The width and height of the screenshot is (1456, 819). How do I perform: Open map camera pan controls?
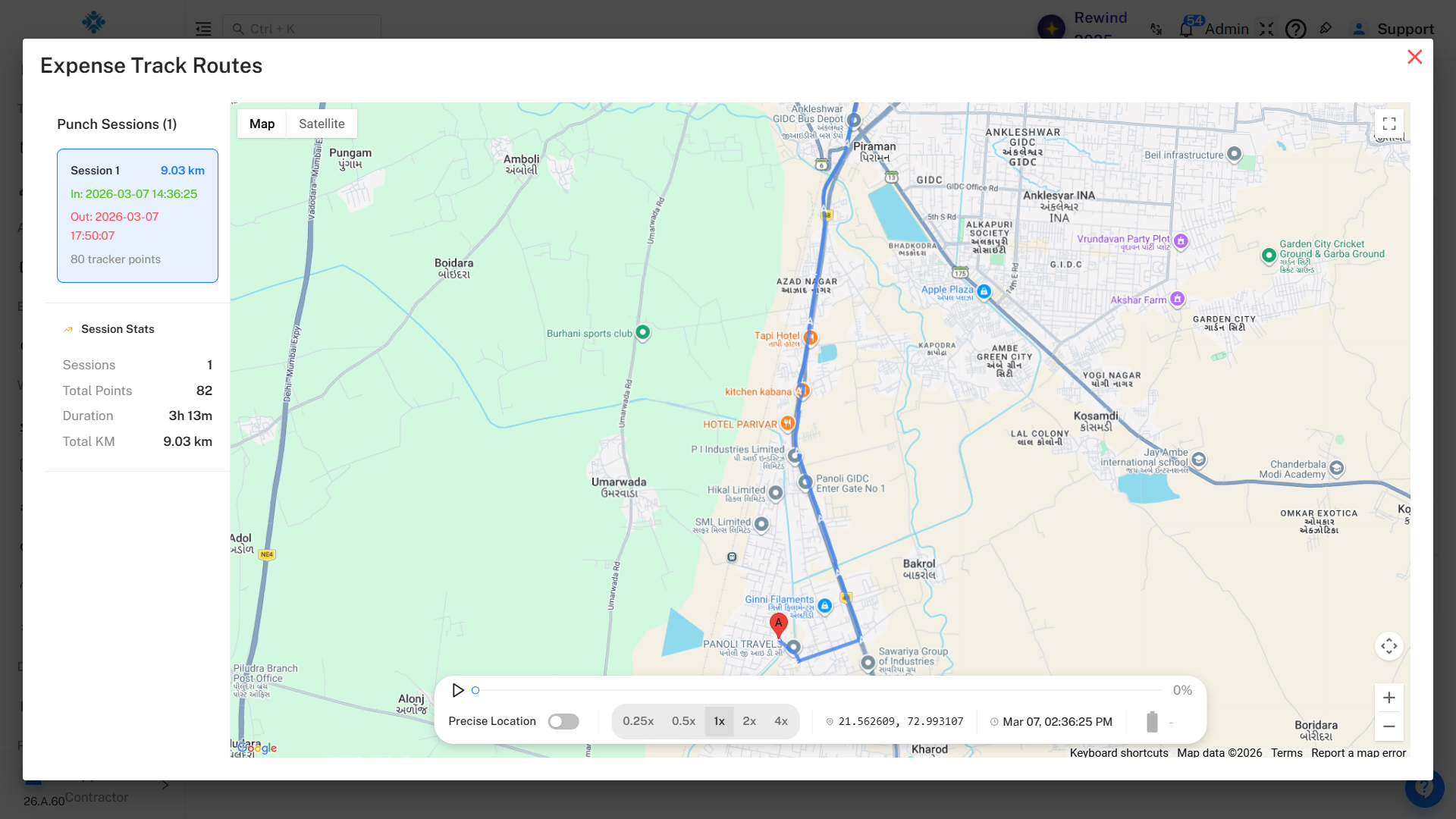(1389, 646)
